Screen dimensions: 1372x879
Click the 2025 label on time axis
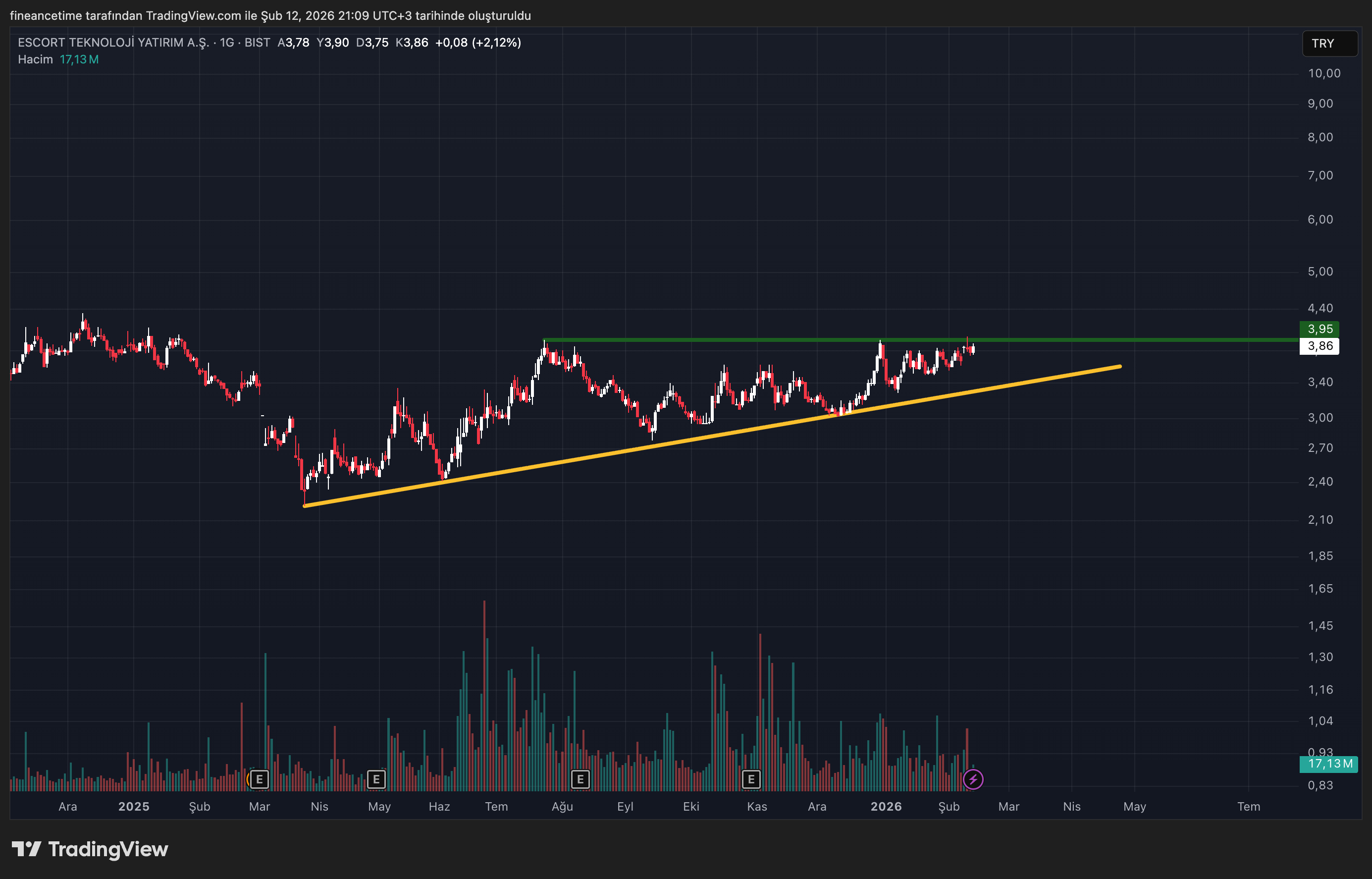click(134, 807)
